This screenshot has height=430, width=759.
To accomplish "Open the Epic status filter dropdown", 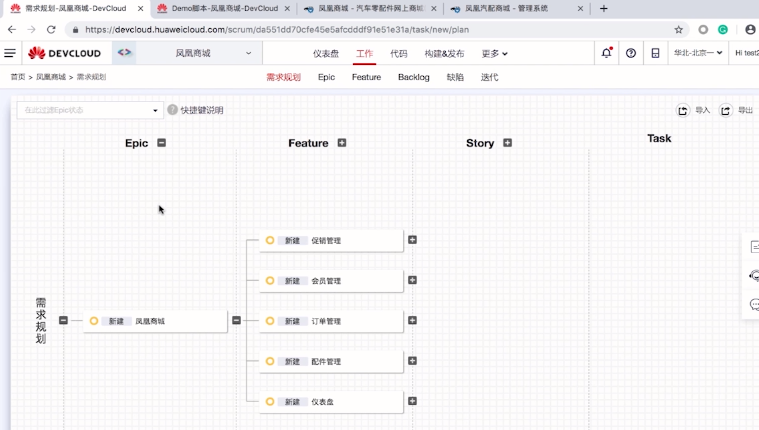I will point(90,110).
